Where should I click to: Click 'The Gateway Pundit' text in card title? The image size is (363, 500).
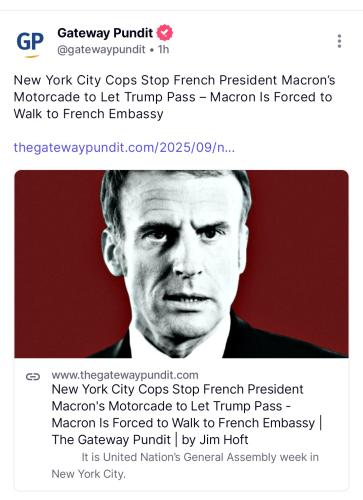[x=111, y=440]
